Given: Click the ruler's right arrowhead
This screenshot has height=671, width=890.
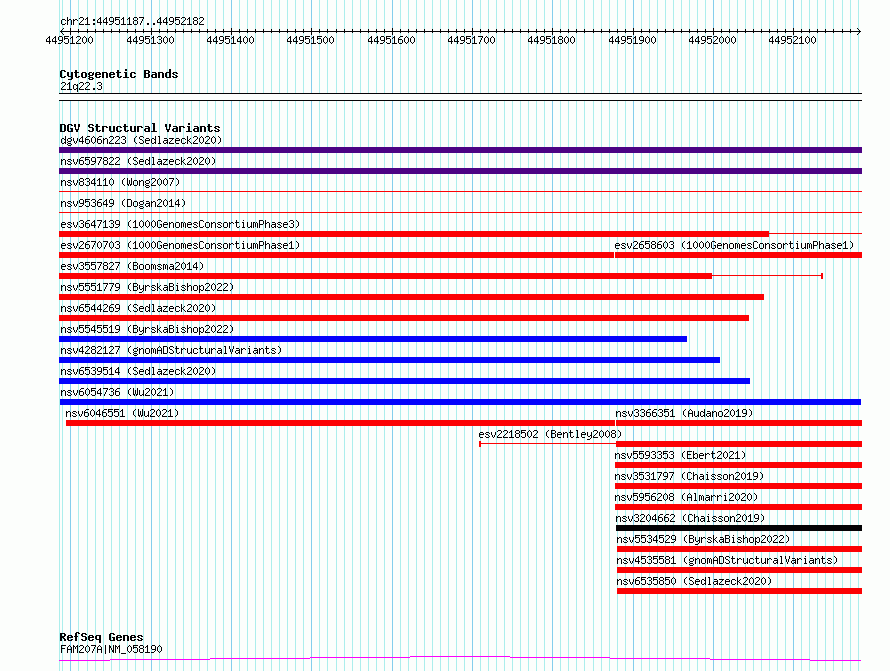Looking at the screenshot, I should point(859,31).
